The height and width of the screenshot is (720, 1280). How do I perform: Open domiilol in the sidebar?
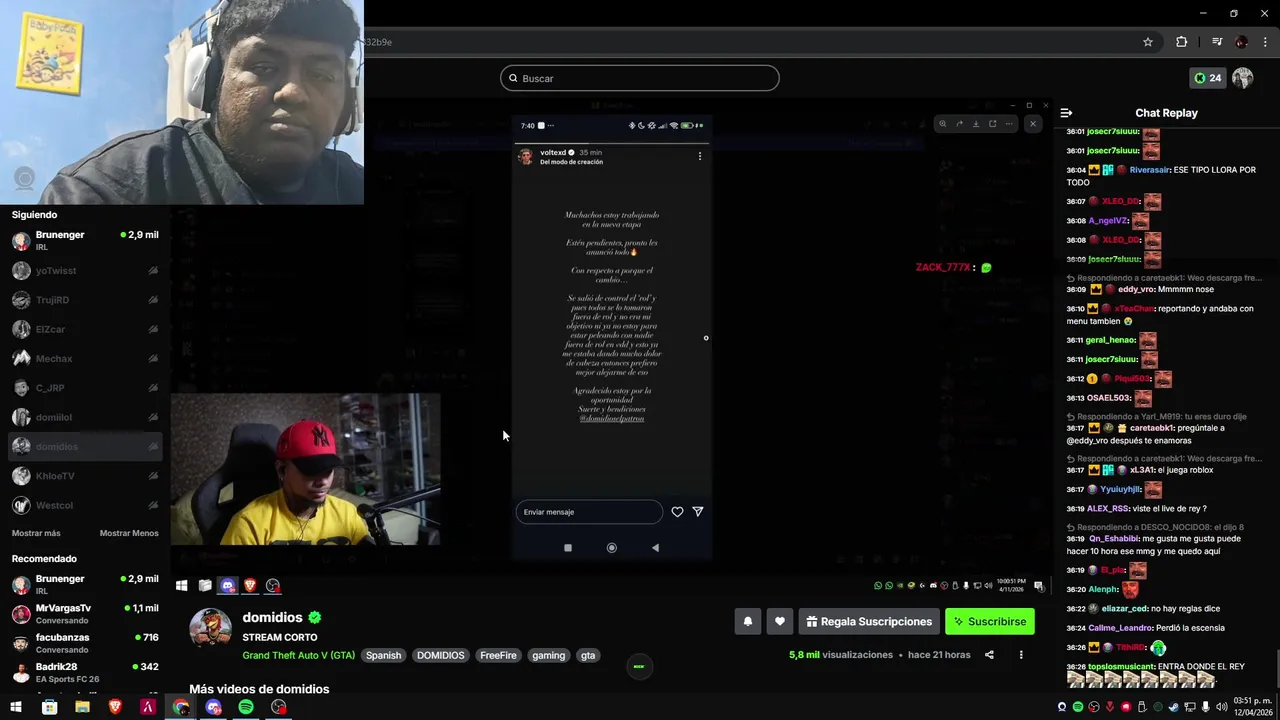85,417
